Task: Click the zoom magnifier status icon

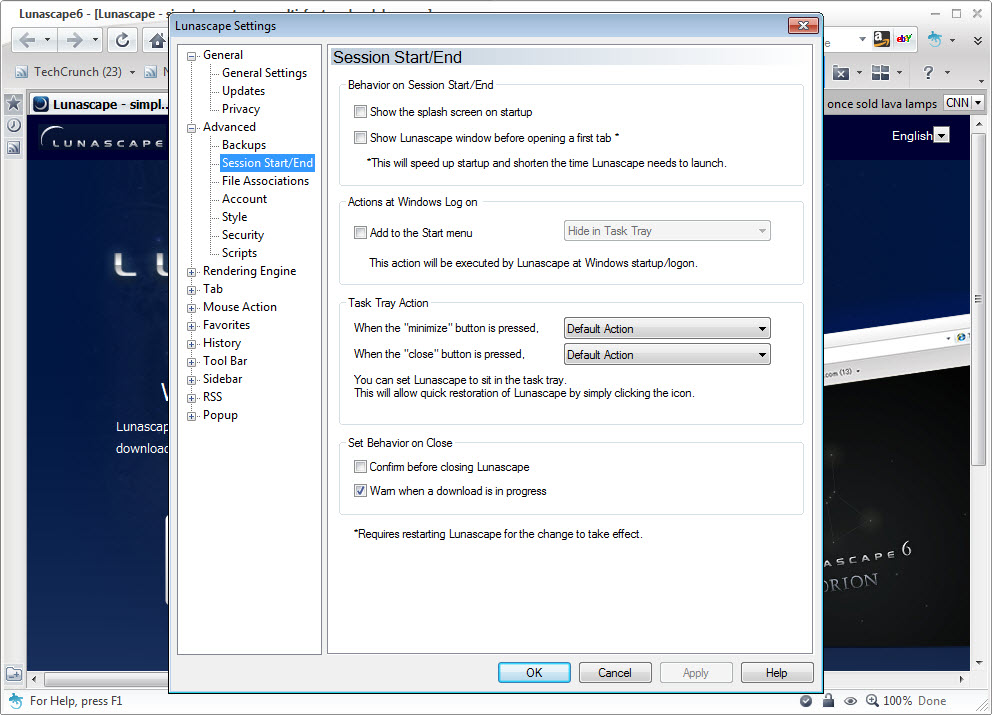Action: 872,700
